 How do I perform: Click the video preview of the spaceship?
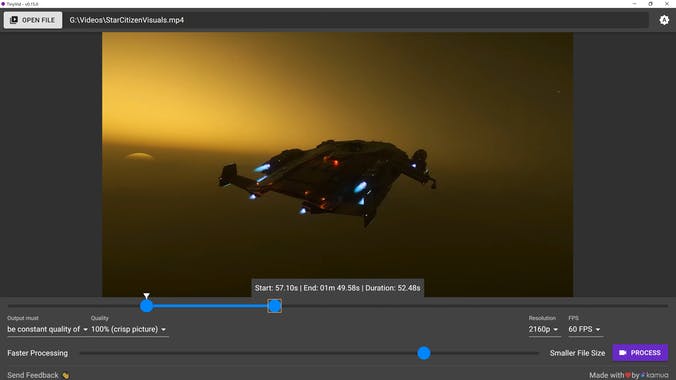coord(338,164)
